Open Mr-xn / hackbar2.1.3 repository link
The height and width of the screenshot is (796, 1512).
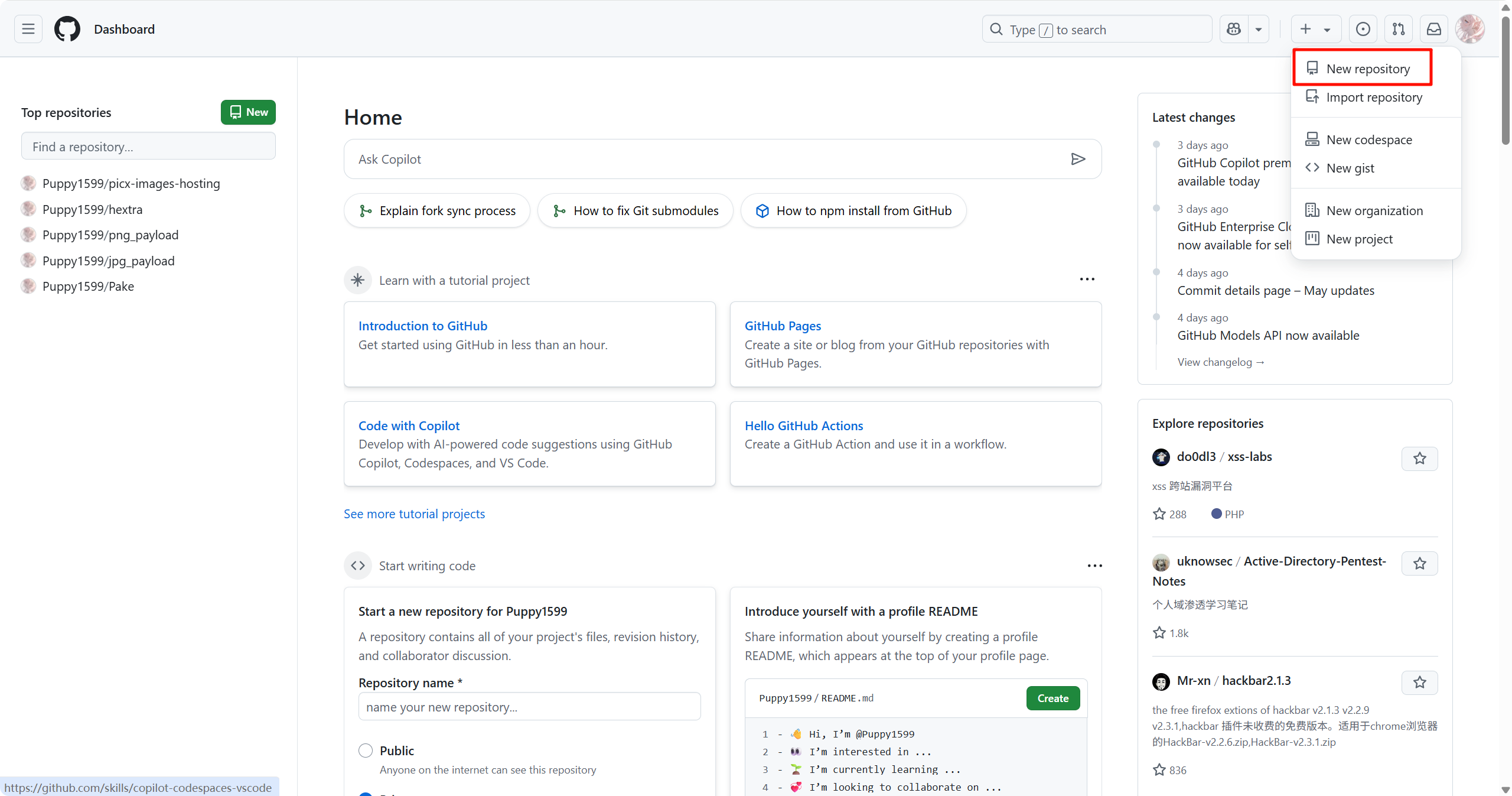tap(1234, 680)
